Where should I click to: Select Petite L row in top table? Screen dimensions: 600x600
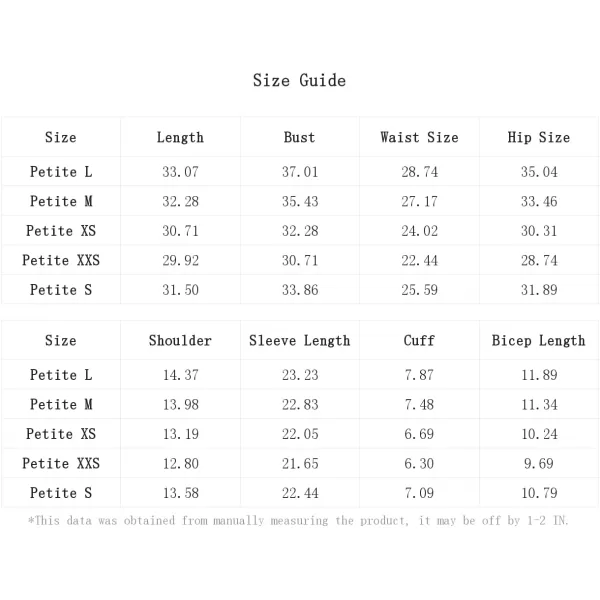pos(300,172)
